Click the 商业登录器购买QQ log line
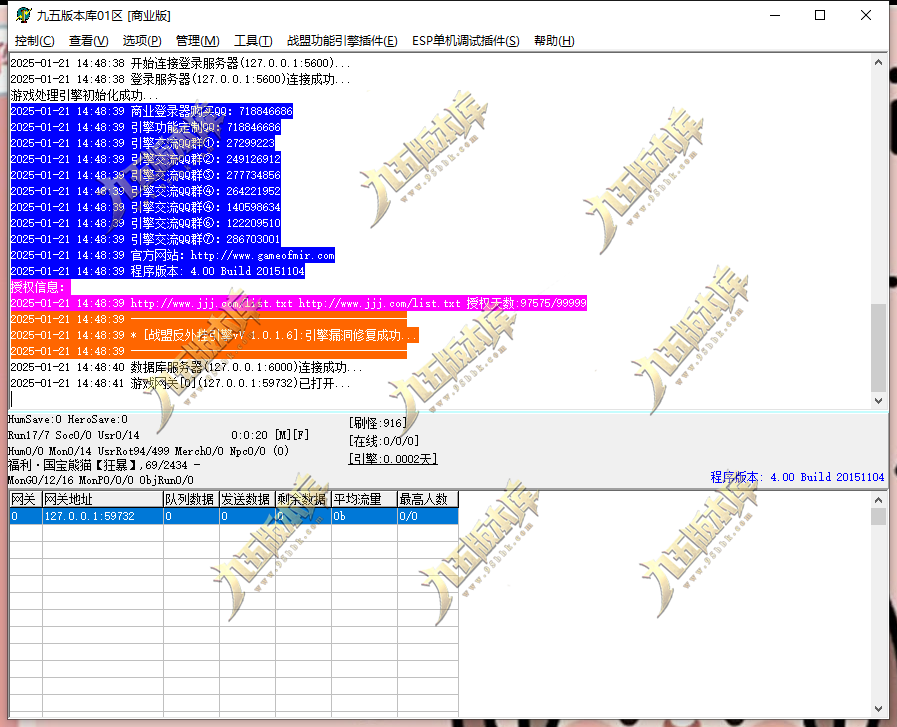 (x=152, y=111)
